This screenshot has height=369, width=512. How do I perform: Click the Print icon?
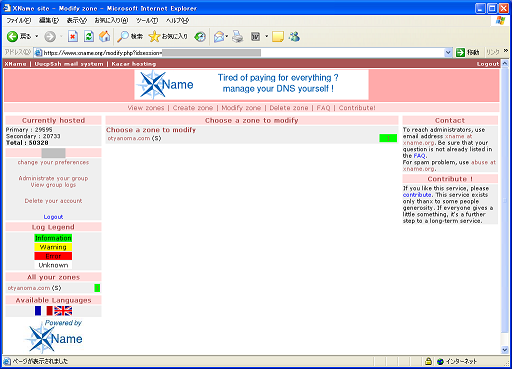[x=238, y=36]
